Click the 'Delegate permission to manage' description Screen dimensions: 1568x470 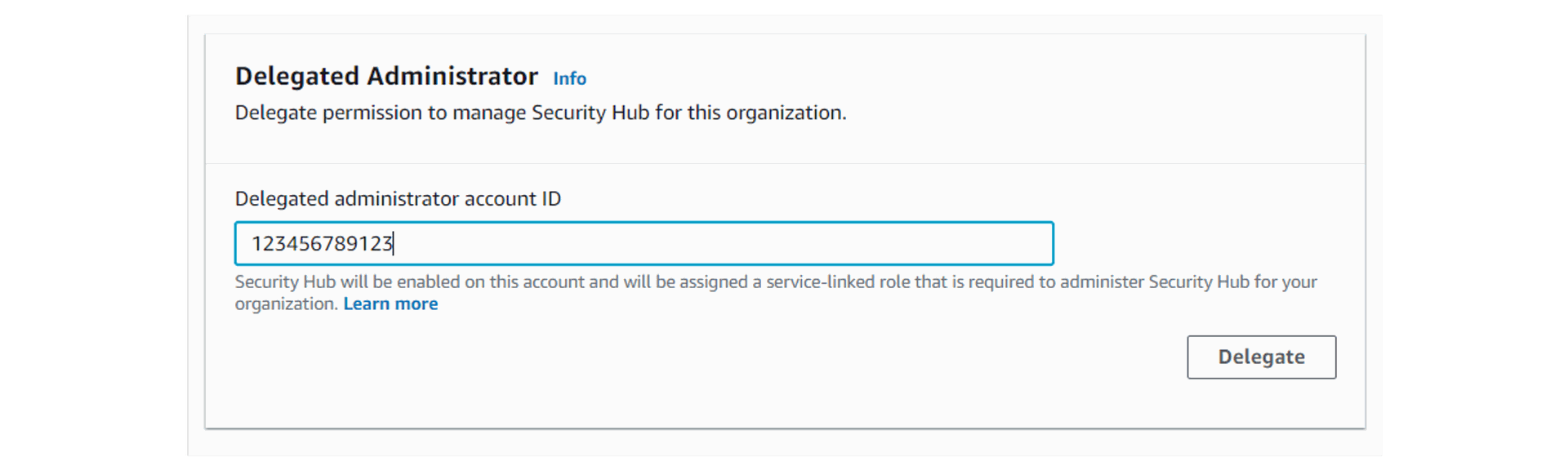[x=541, y=113]
